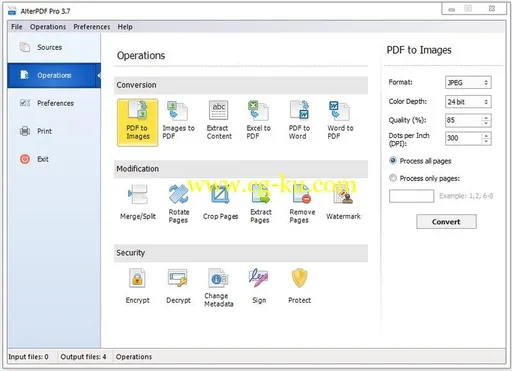Select the Sign PDF tool
Image resolution: width=512 pixels, height=371 pixels.
(x=259, y=286)
